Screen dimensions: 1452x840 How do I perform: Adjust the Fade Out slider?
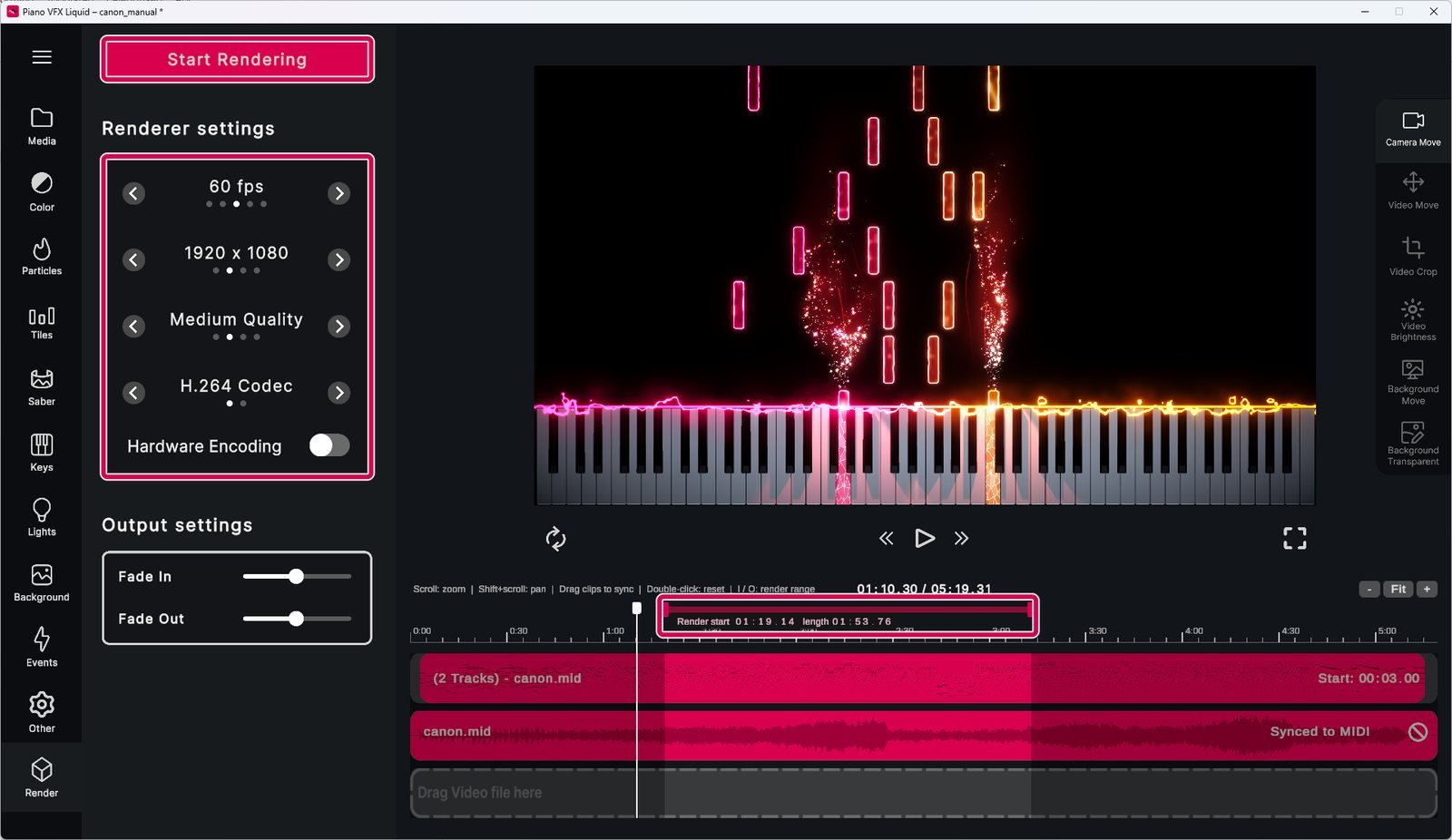pyautogui.click(x=297, y=619)
